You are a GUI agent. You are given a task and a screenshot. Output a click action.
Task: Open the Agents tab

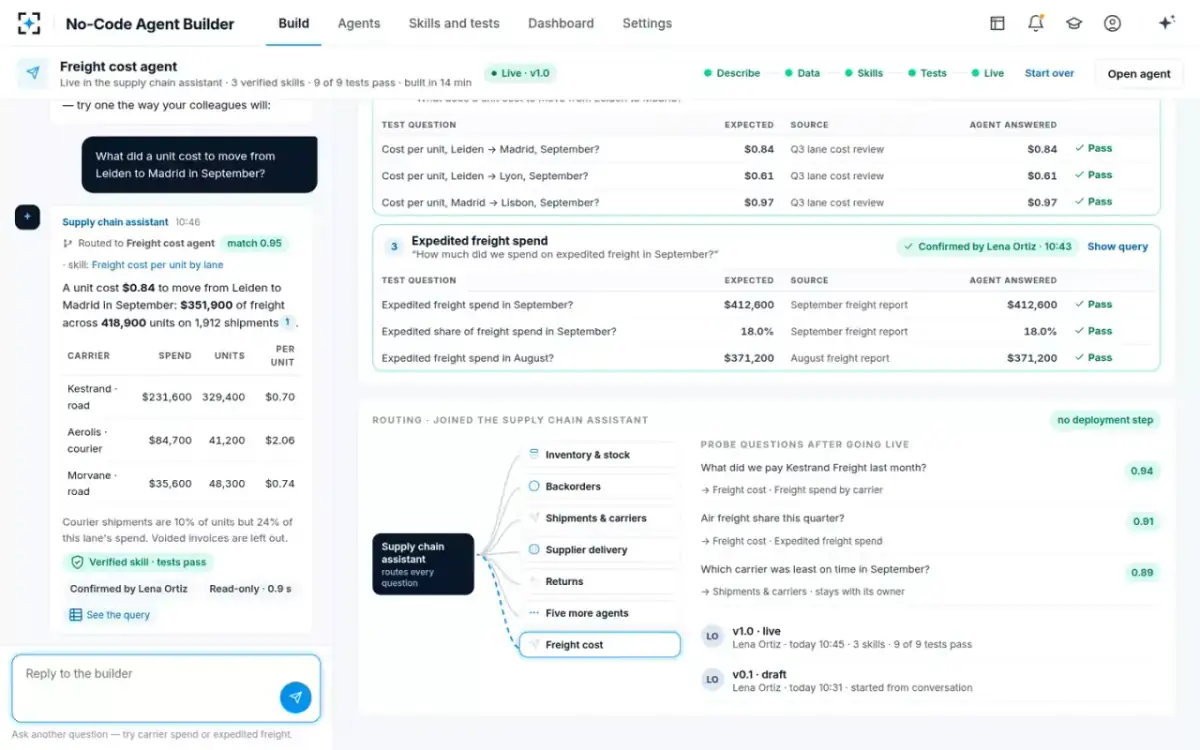coord(359,23)
